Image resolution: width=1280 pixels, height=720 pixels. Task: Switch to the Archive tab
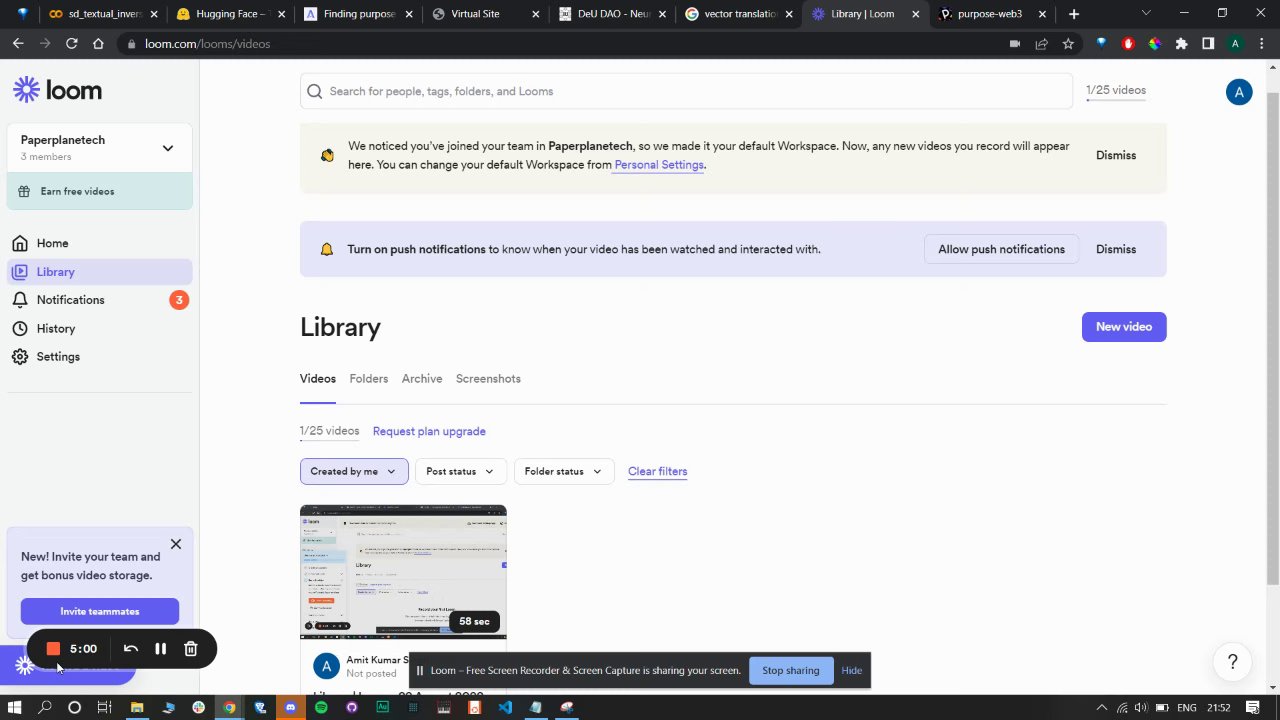422,379
